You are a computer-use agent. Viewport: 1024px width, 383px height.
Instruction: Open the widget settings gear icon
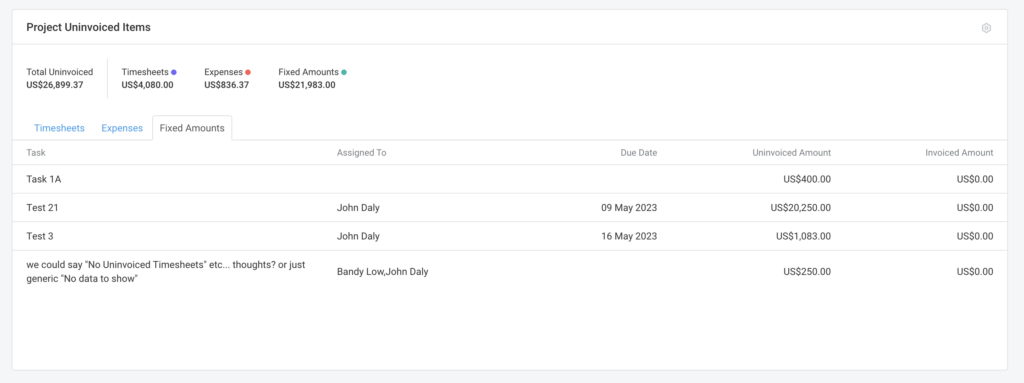click(986, 28)
